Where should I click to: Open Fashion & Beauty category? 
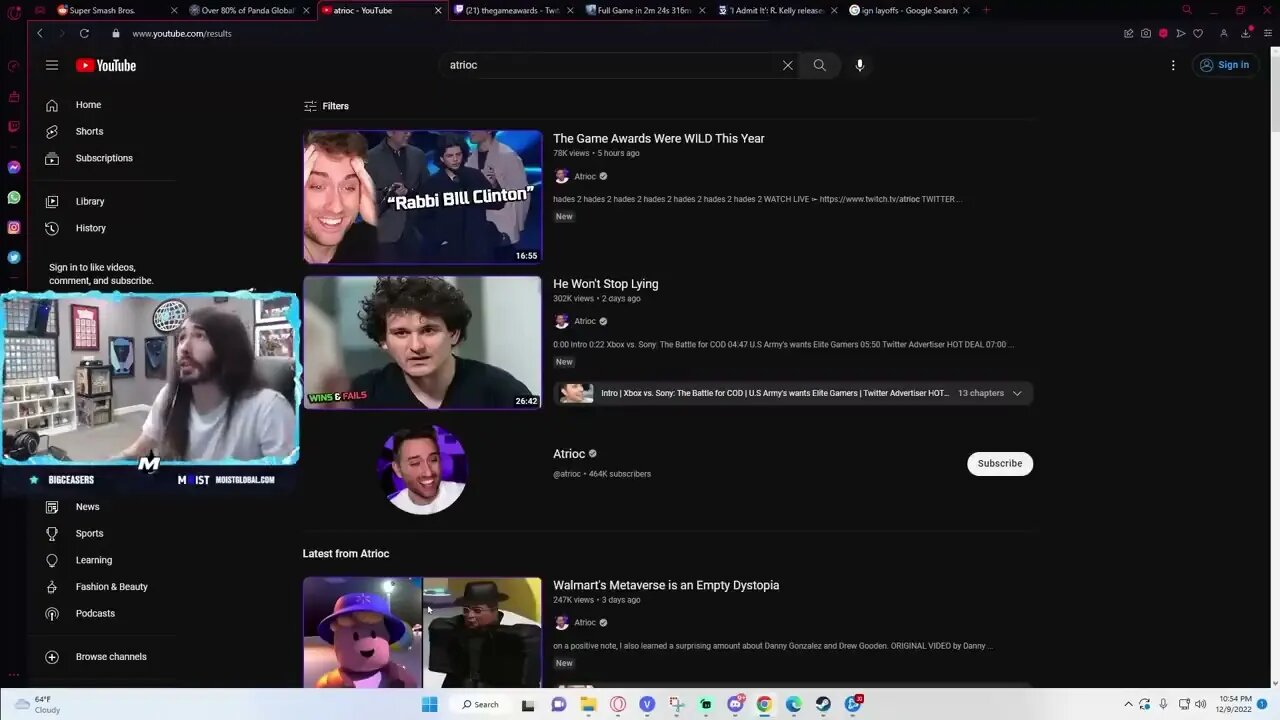[111, 587]
